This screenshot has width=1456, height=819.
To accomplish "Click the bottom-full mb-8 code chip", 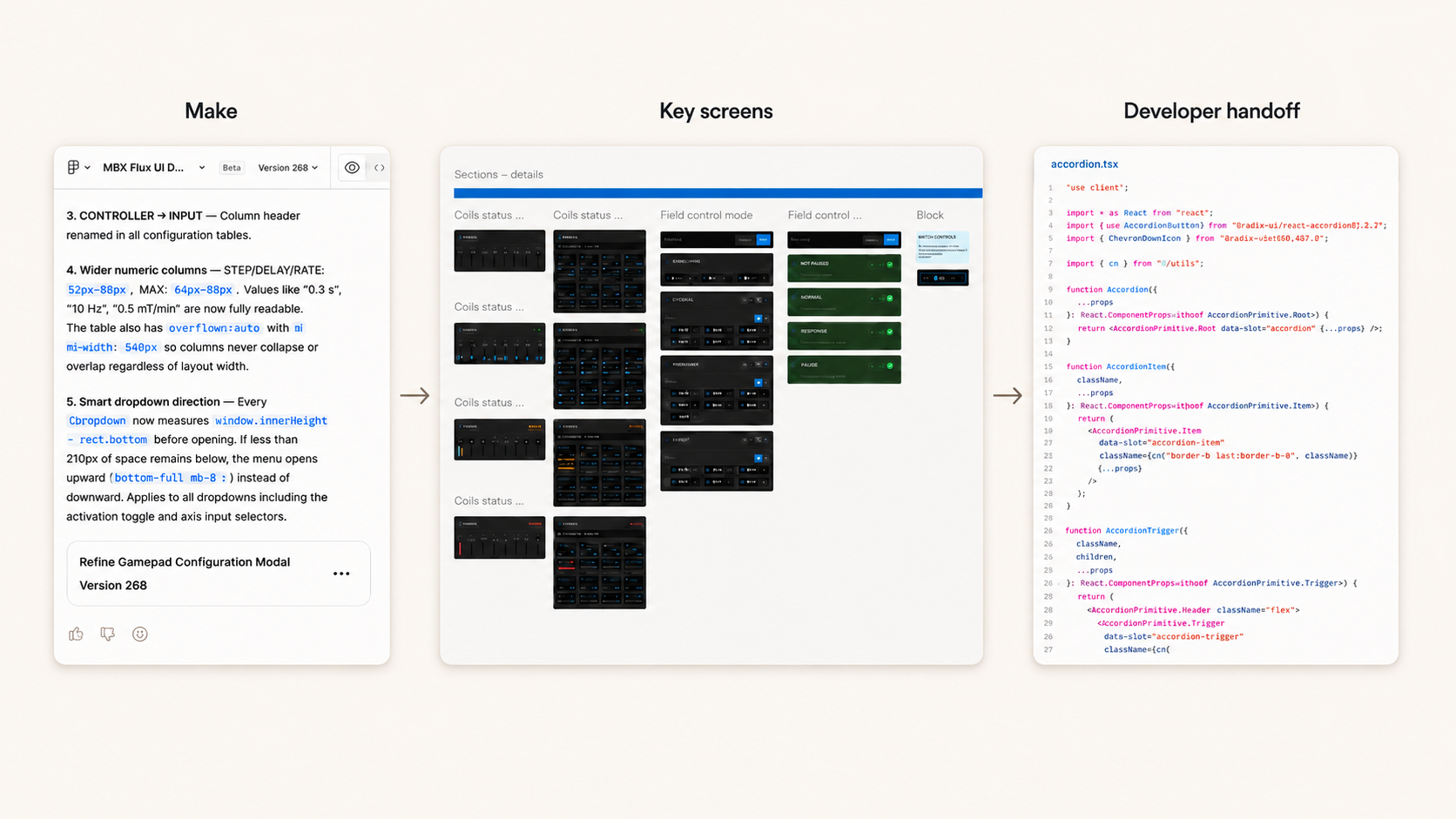I will coord(171,478).
